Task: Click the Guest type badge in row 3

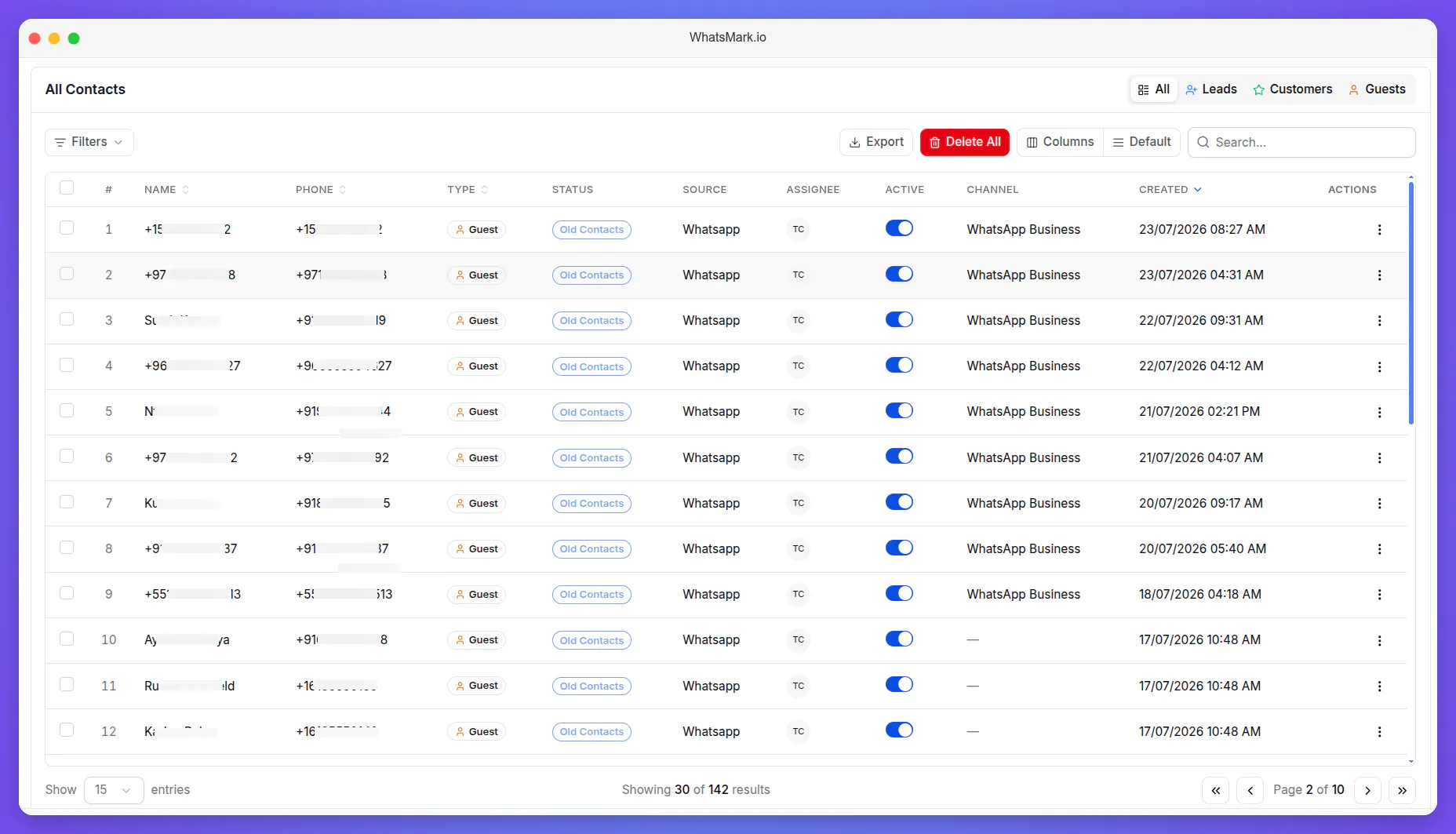Action: (x=476, y=320)
